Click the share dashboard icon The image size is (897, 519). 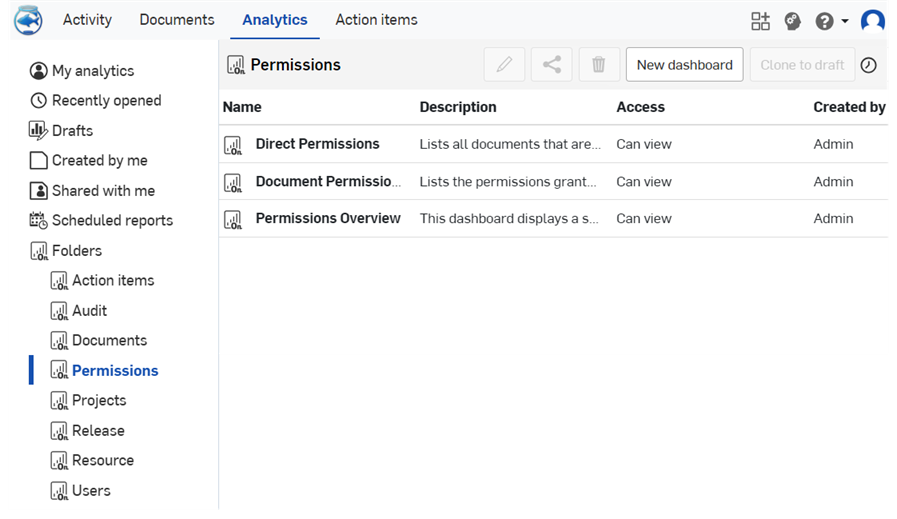(551, 65)
